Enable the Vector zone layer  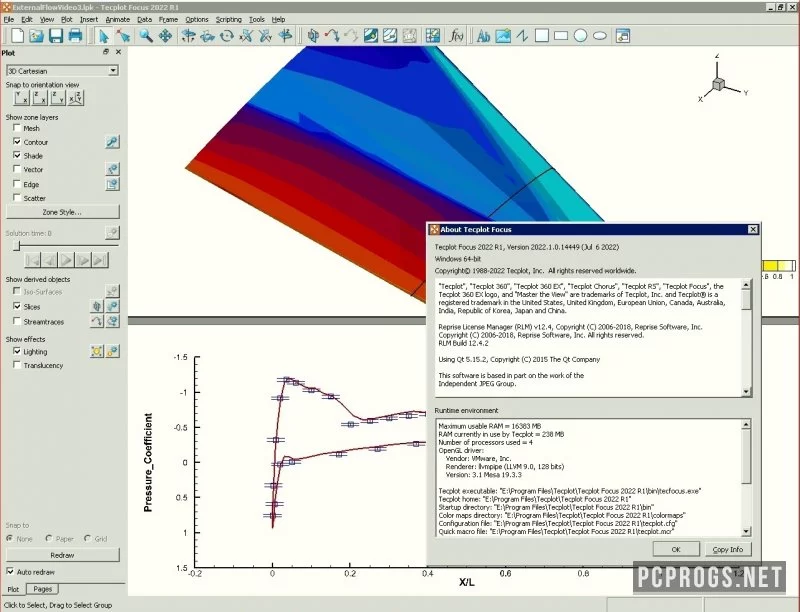pos(17,169)
